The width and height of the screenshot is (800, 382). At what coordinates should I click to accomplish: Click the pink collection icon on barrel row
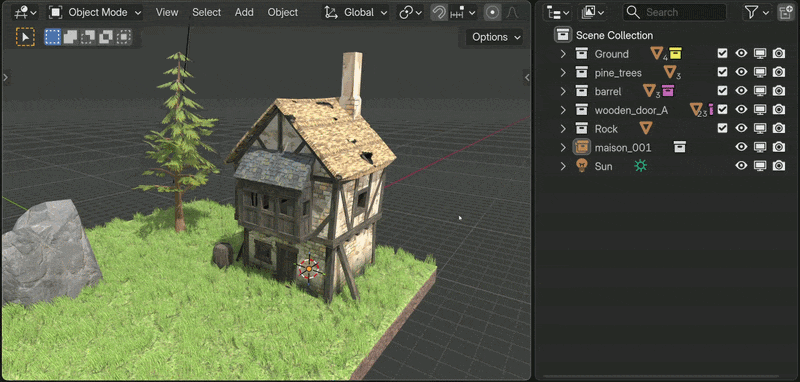point(668,90)
